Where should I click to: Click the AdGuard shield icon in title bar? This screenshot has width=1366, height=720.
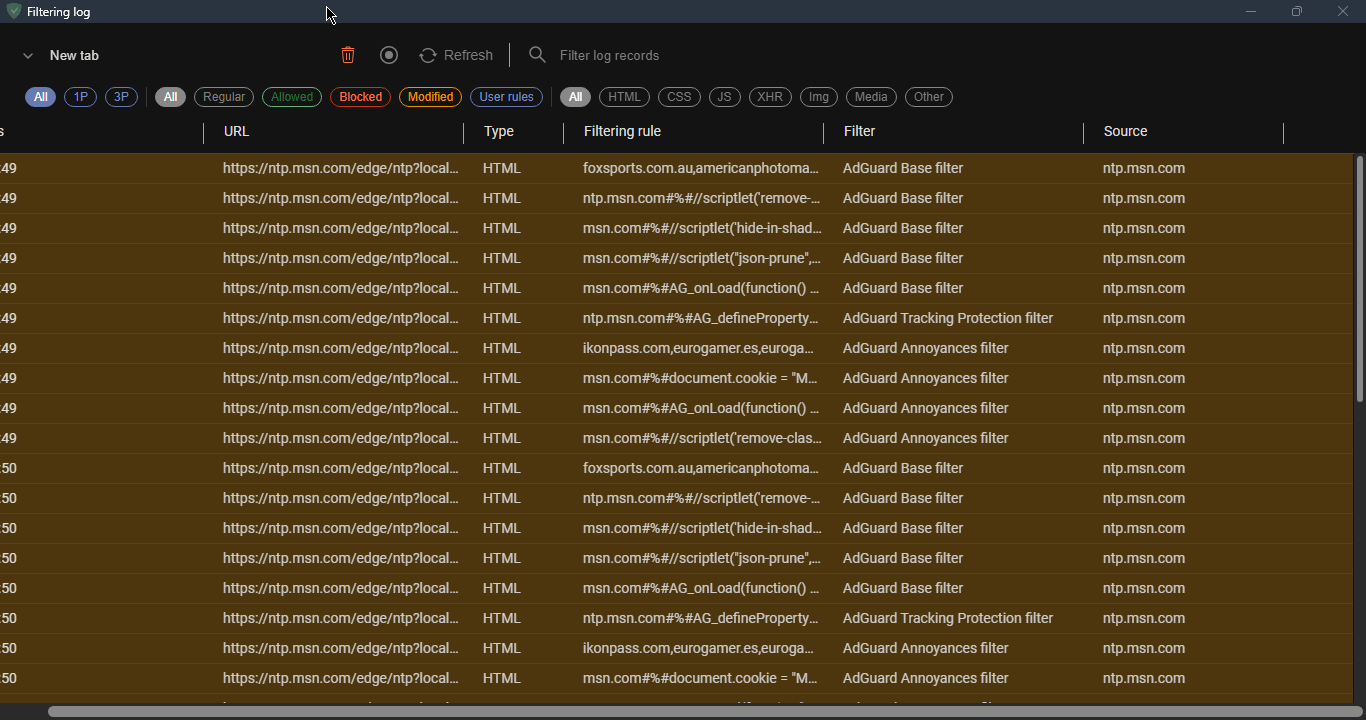click(x=14, y=12)
